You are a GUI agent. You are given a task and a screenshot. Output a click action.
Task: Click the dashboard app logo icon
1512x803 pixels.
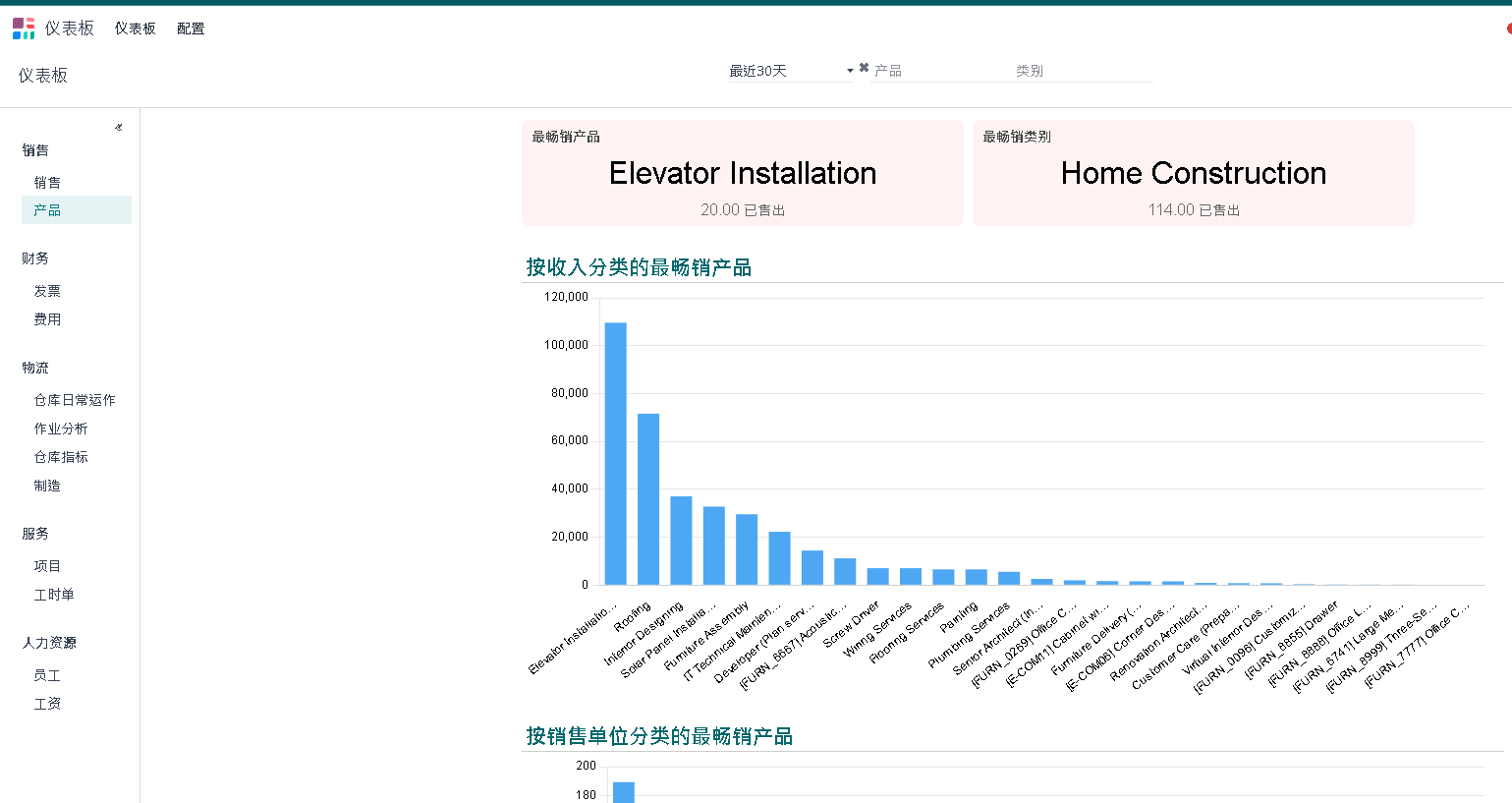click(24, 29)
